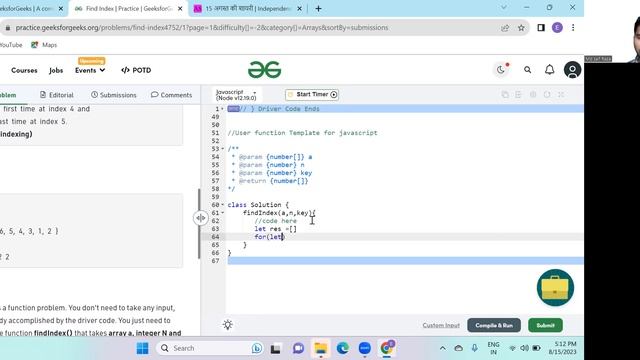Open the site search magnifier
640x360 pixels.
coord(527,70)
